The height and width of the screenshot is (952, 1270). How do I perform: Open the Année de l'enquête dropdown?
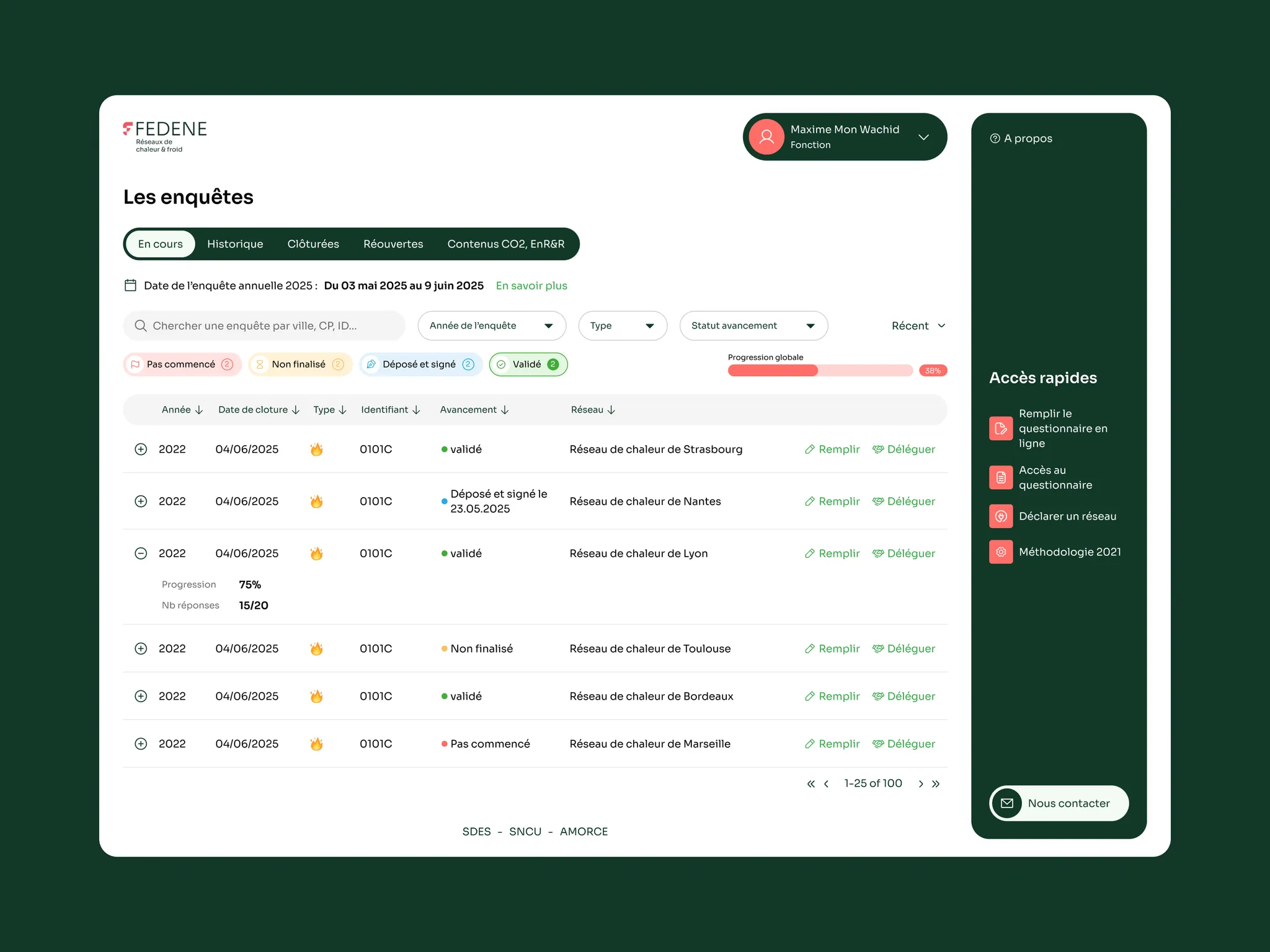[492, 326]
